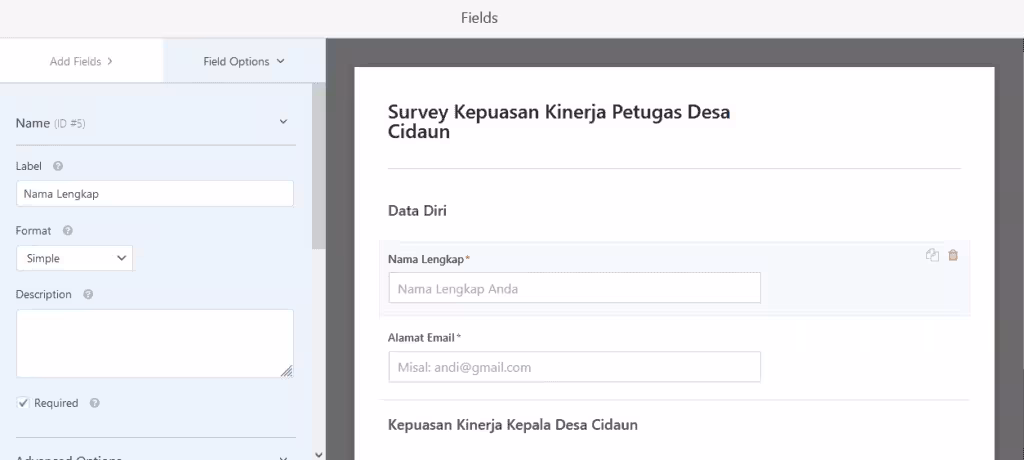Collapse the Name (ID #5) section

(283, 122)
